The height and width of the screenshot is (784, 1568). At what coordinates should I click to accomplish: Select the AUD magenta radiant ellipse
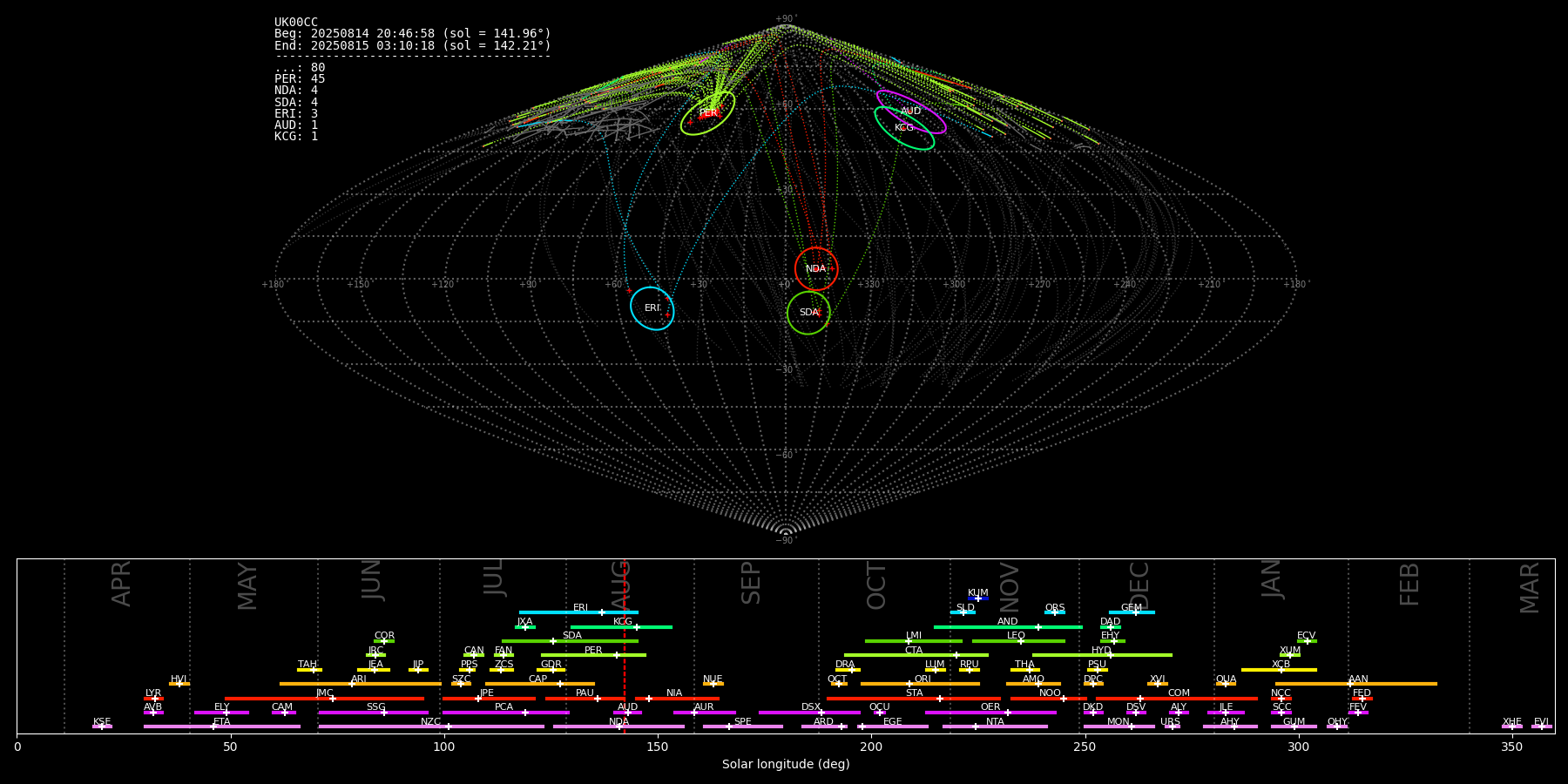(910, 112)
